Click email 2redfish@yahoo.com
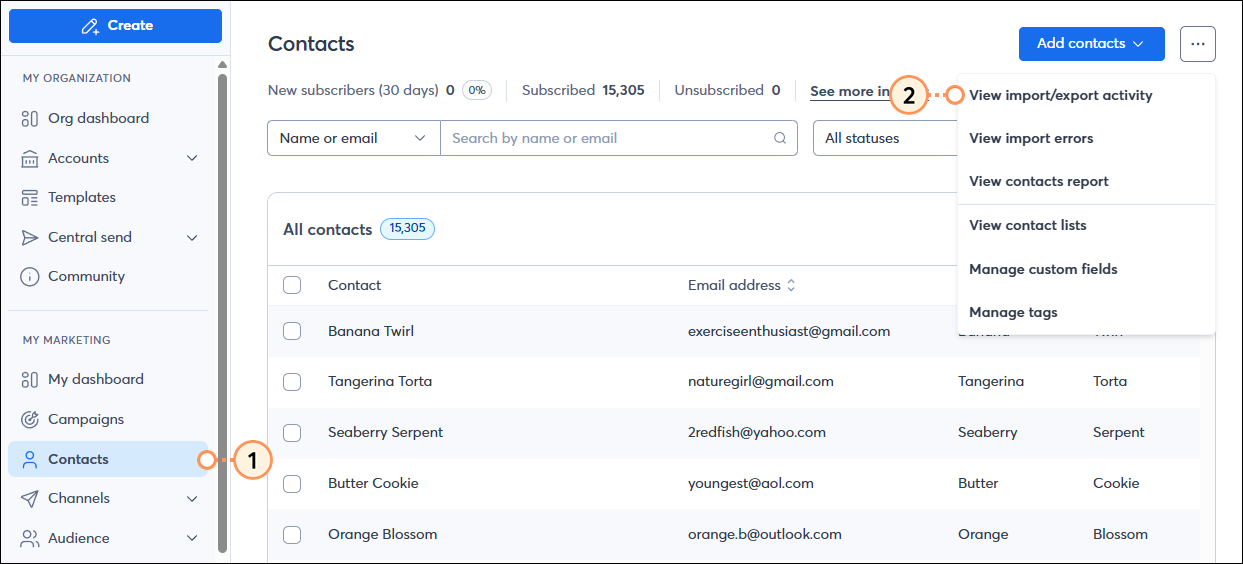This screenshot has width=1243, height=564. click(757, 432)
